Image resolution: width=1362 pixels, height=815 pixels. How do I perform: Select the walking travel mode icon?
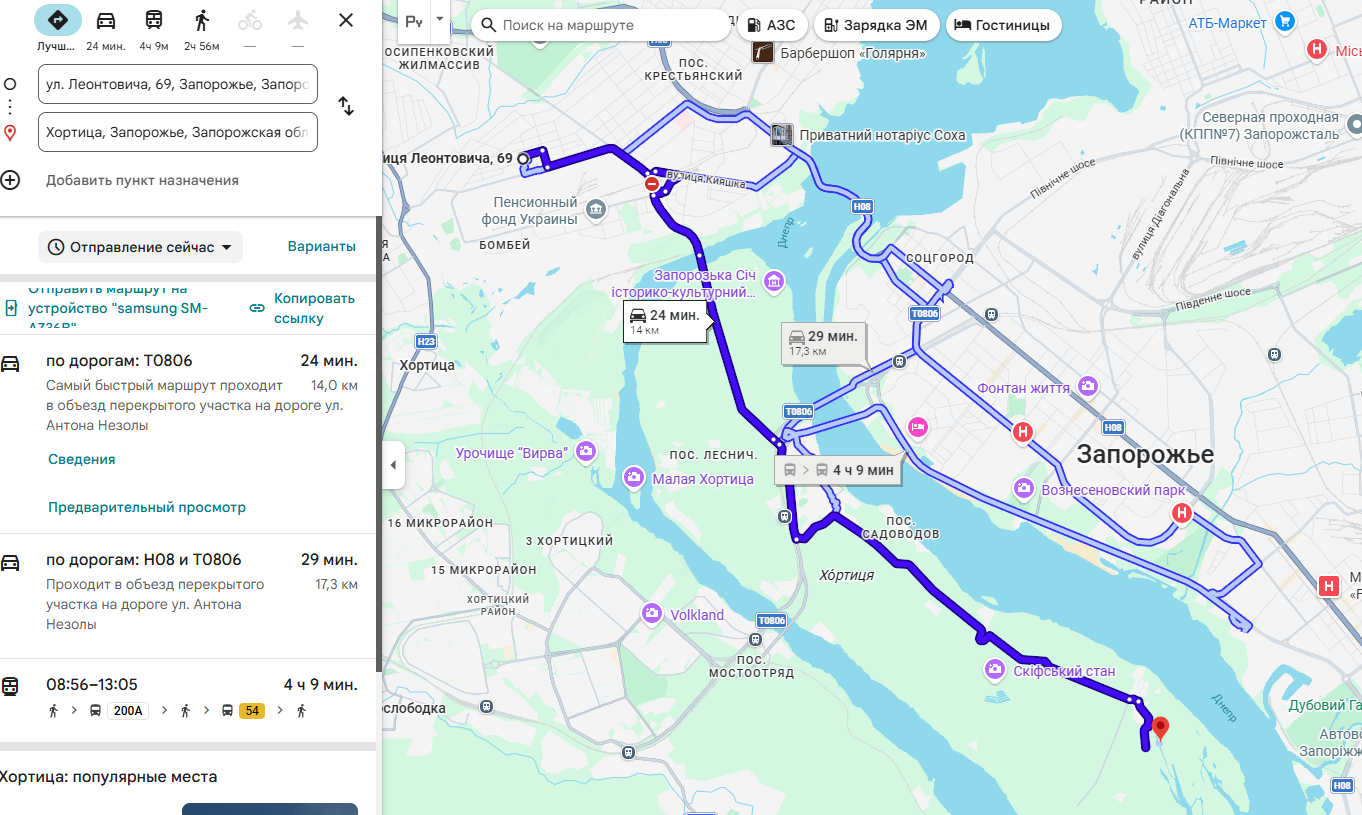pos(202,21)
